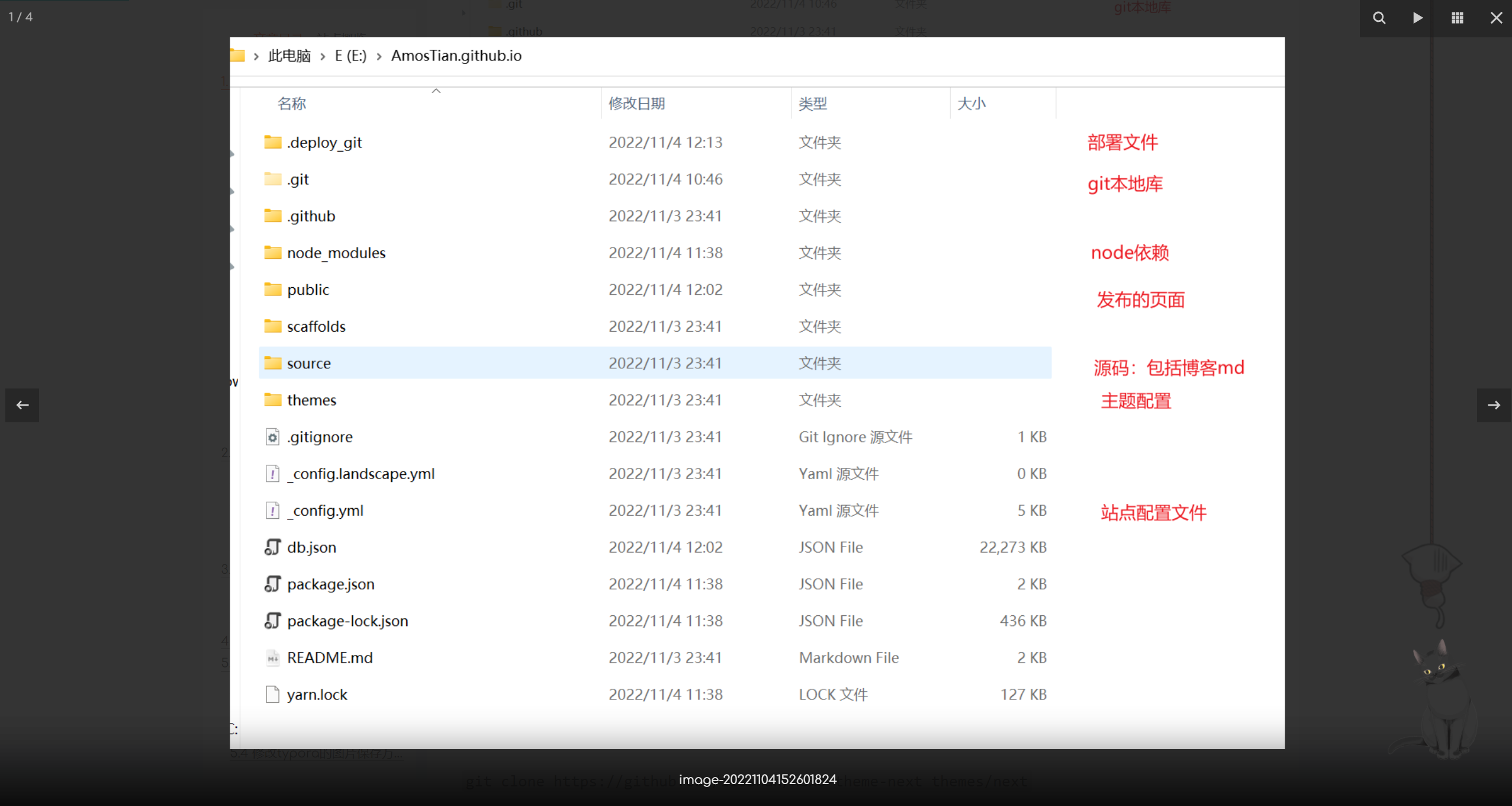Screen dimensions: 1512x806
Task: Select the db.json file name
Action: [x=311, y=547]
